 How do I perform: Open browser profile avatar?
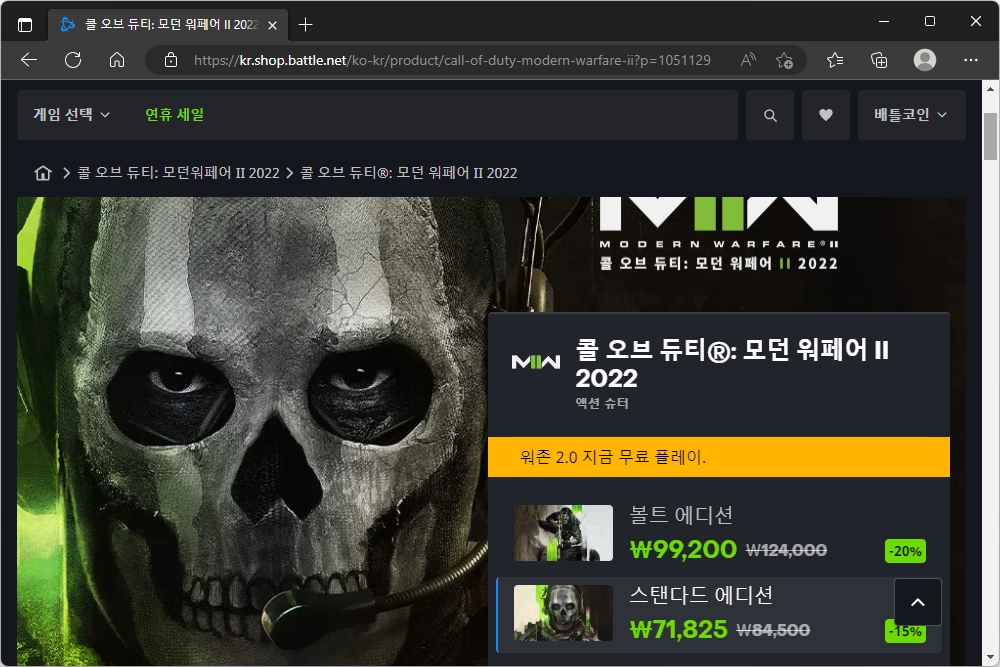coord(925,60)
